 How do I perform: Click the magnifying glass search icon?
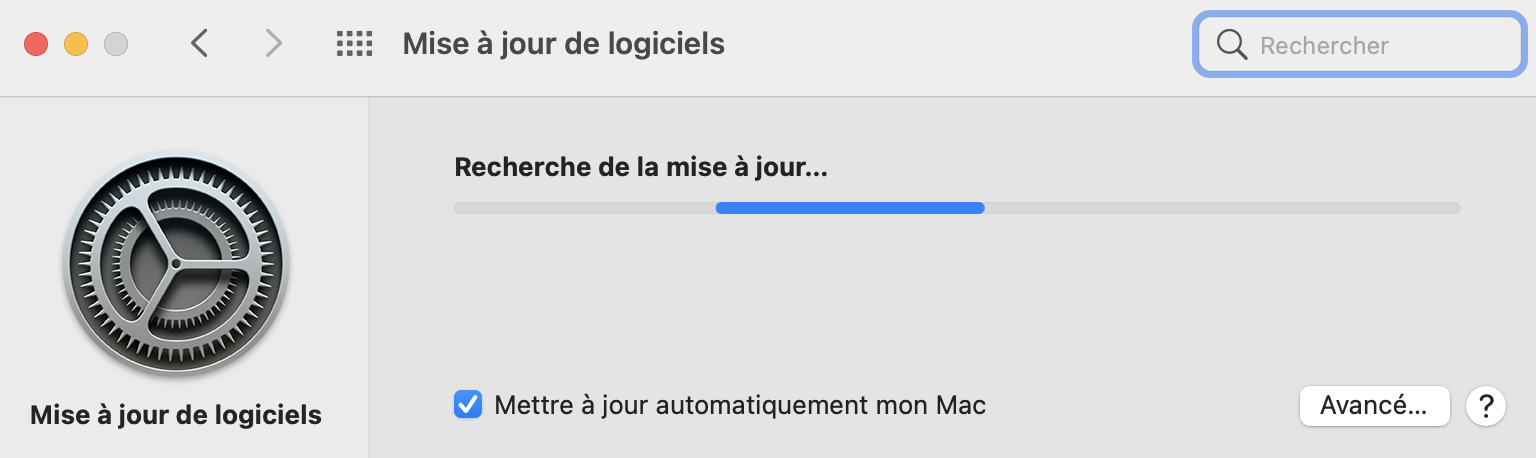pos(1231,45)
